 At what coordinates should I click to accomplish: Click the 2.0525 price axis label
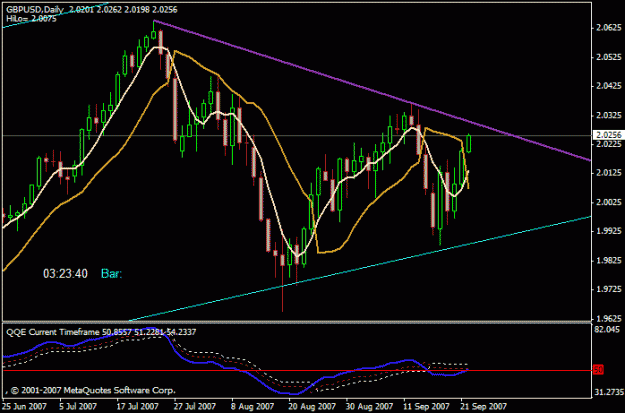coord(608,57)
